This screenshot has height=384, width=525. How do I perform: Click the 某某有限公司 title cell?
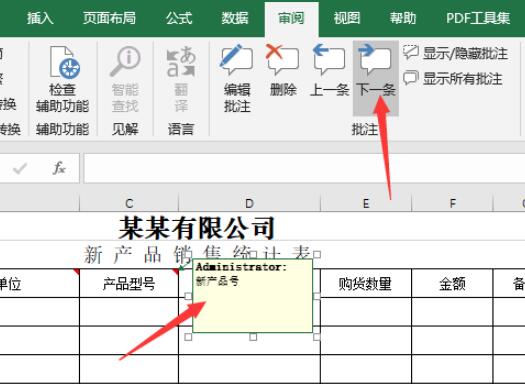pyautogui.click(x=197, y=228)
